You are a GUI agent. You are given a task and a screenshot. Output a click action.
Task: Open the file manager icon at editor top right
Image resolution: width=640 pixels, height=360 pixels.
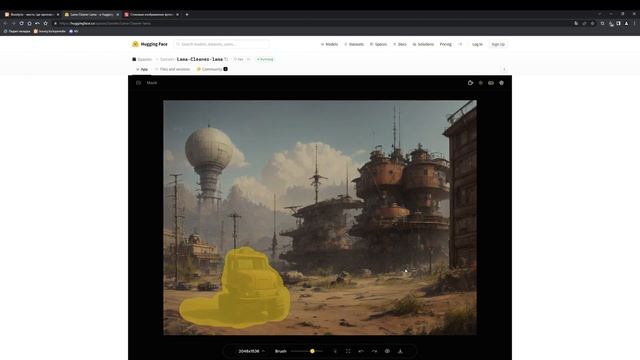click(x=470, y=83)
